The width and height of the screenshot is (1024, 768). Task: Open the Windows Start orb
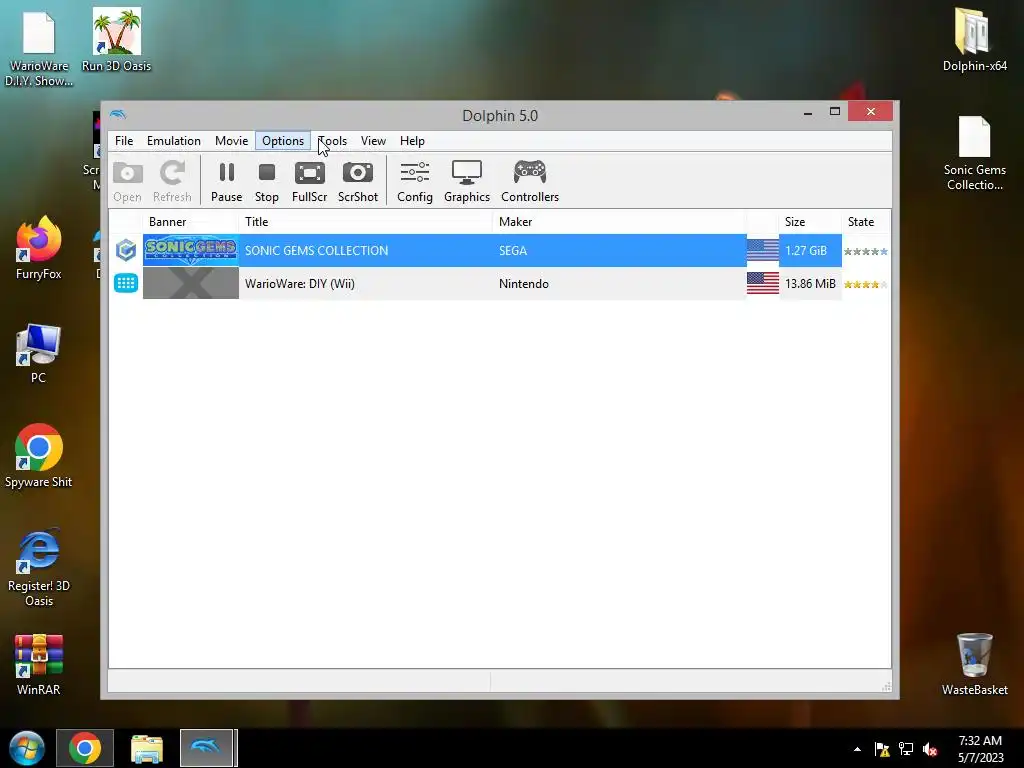click(27, 748)
